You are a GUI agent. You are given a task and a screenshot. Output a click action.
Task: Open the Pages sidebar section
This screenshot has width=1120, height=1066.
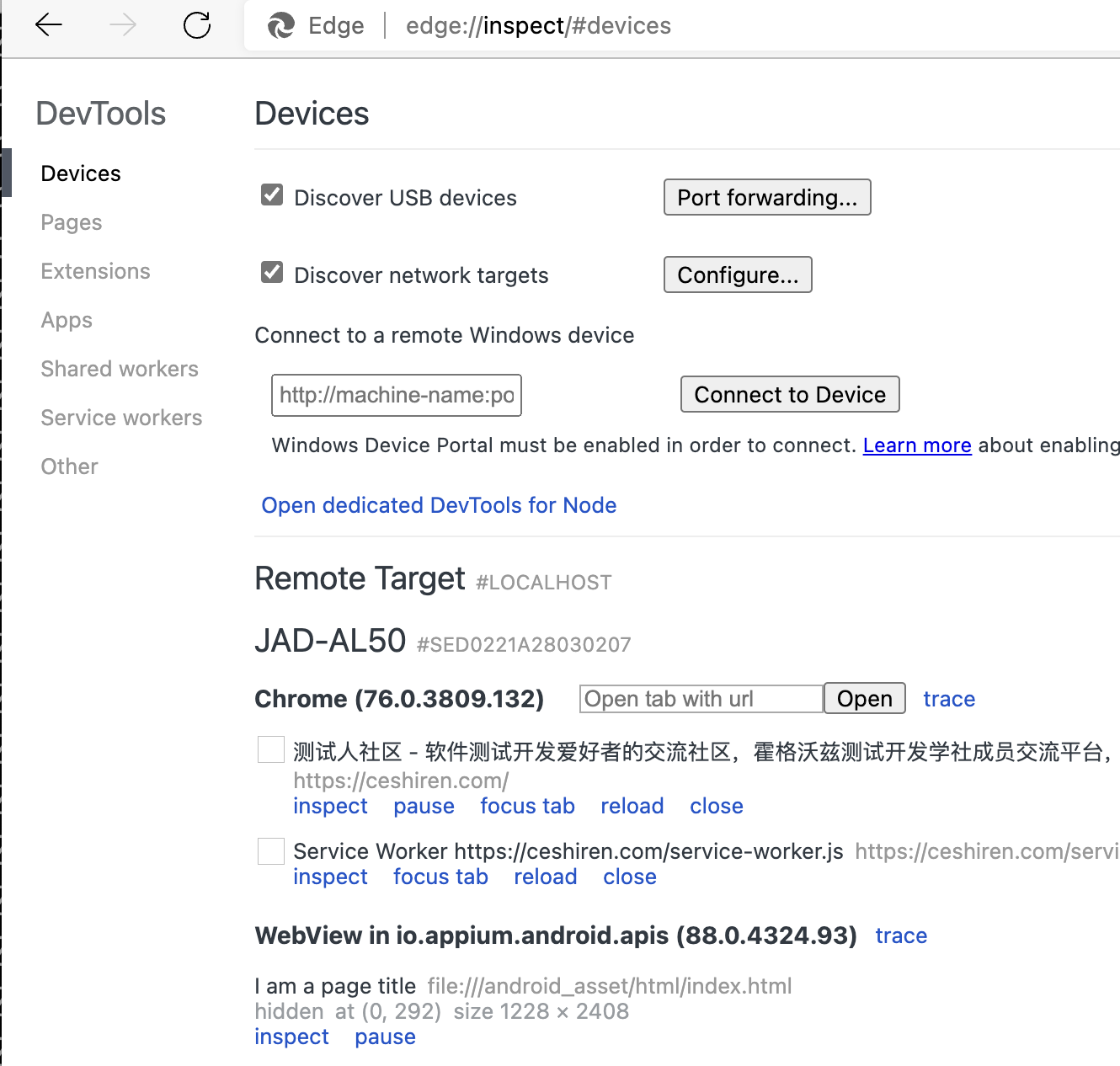72,222
